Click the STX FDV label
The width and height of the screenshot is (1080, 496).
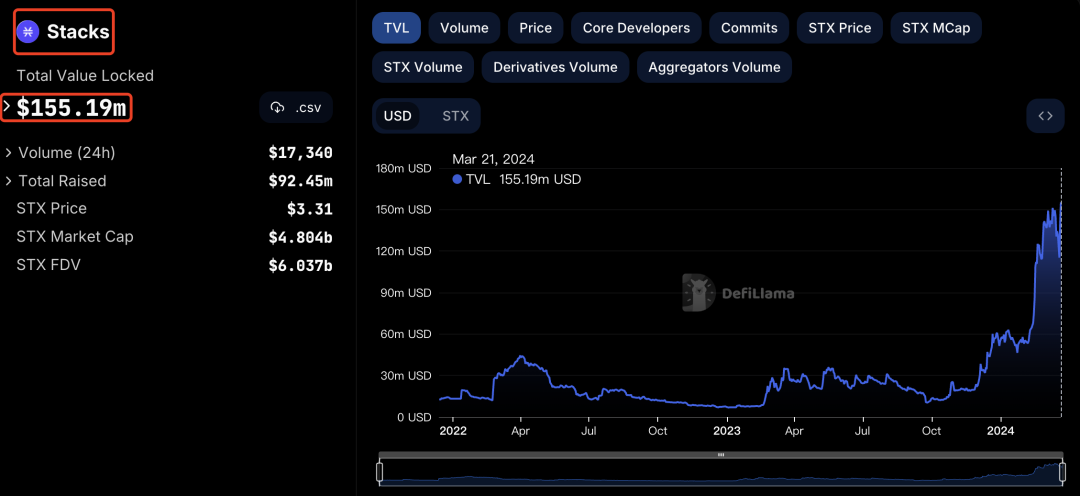(x=48, y=265)
